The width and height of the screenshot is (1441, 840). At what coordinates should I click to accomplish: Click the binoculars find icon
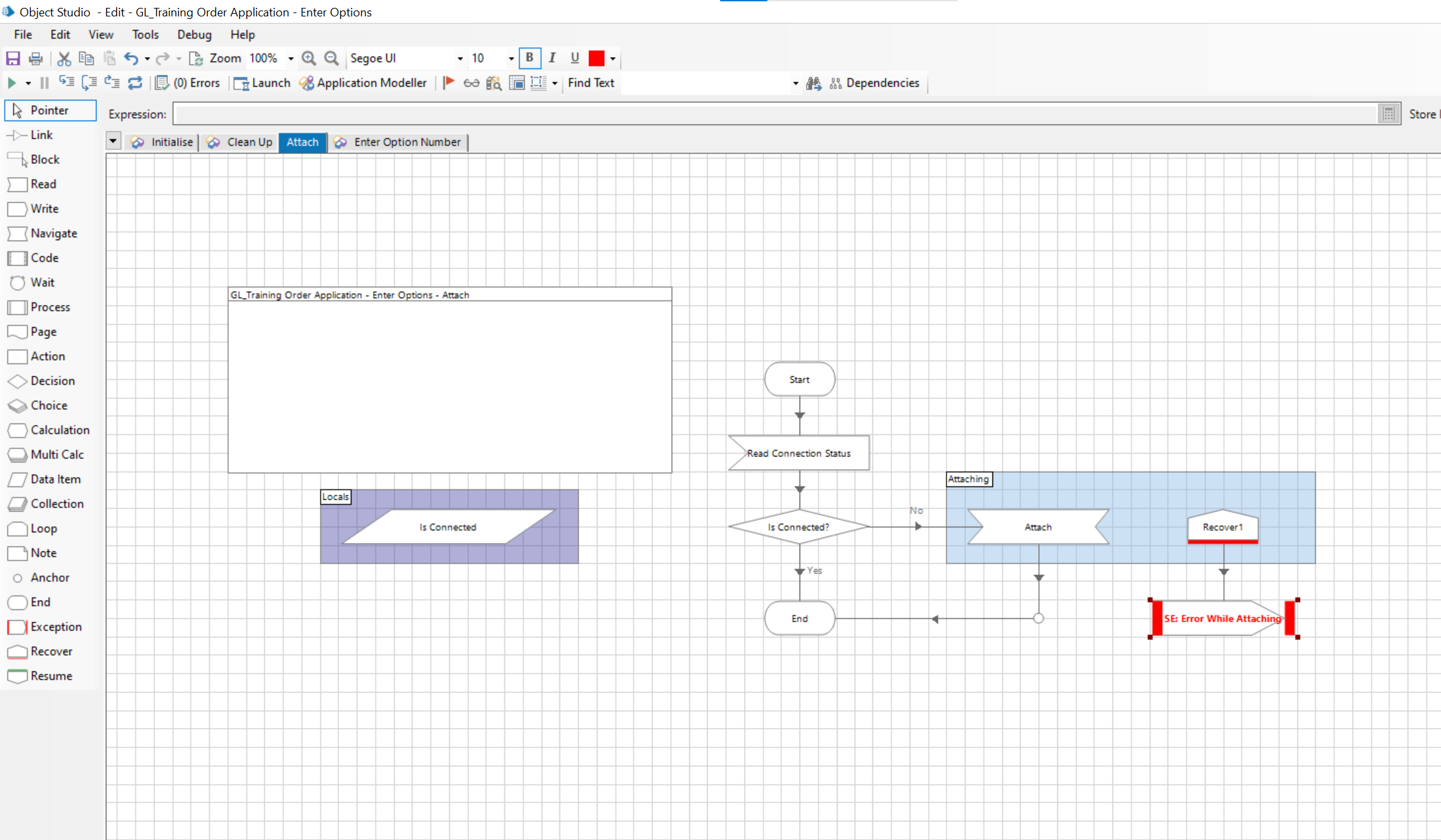point(813,83)
